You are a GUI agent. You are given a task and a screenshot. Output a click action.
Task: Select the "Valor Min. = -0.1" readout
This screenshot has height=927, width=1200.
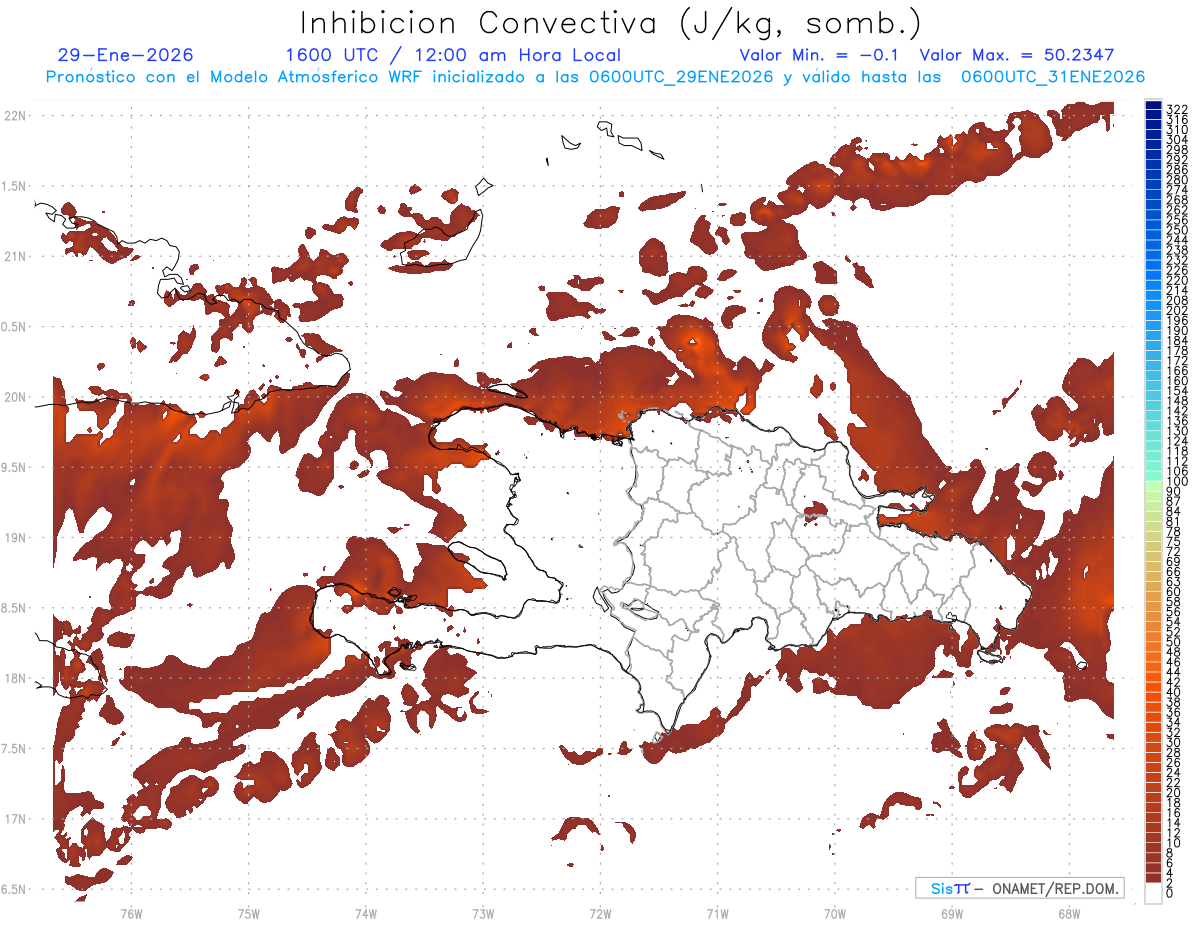pos(819,56)
